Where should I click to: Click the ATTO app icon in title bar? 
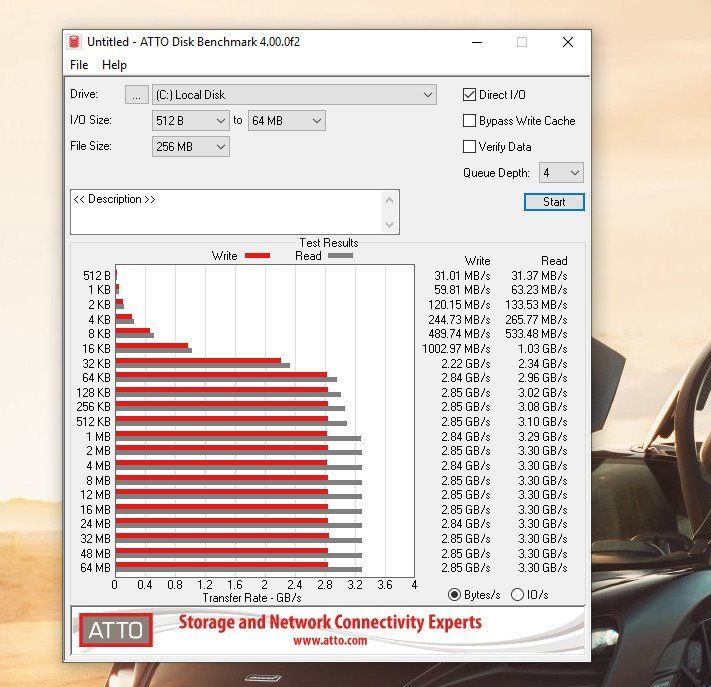pyautogui.click(x=74, y=42)
